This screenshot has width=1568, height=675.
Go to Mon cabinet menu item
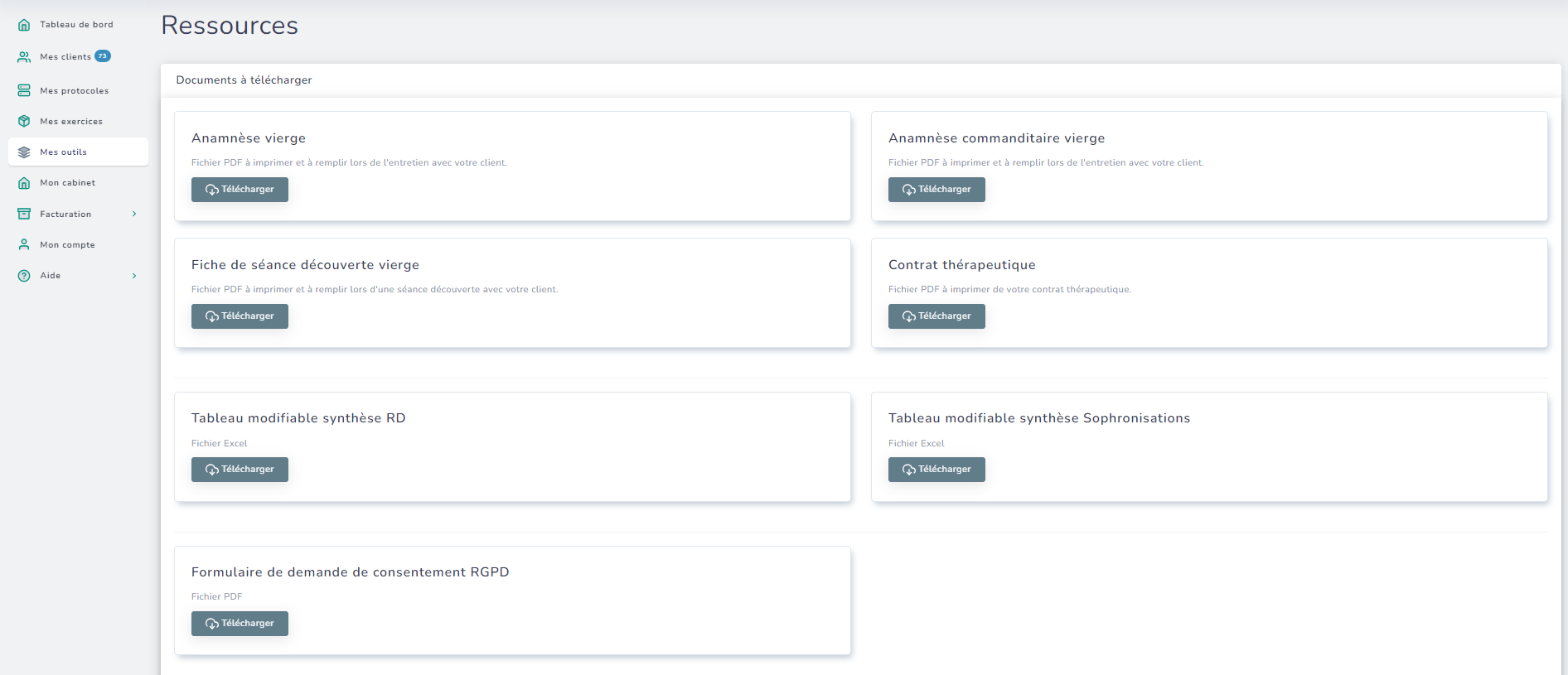click(67, 183)
